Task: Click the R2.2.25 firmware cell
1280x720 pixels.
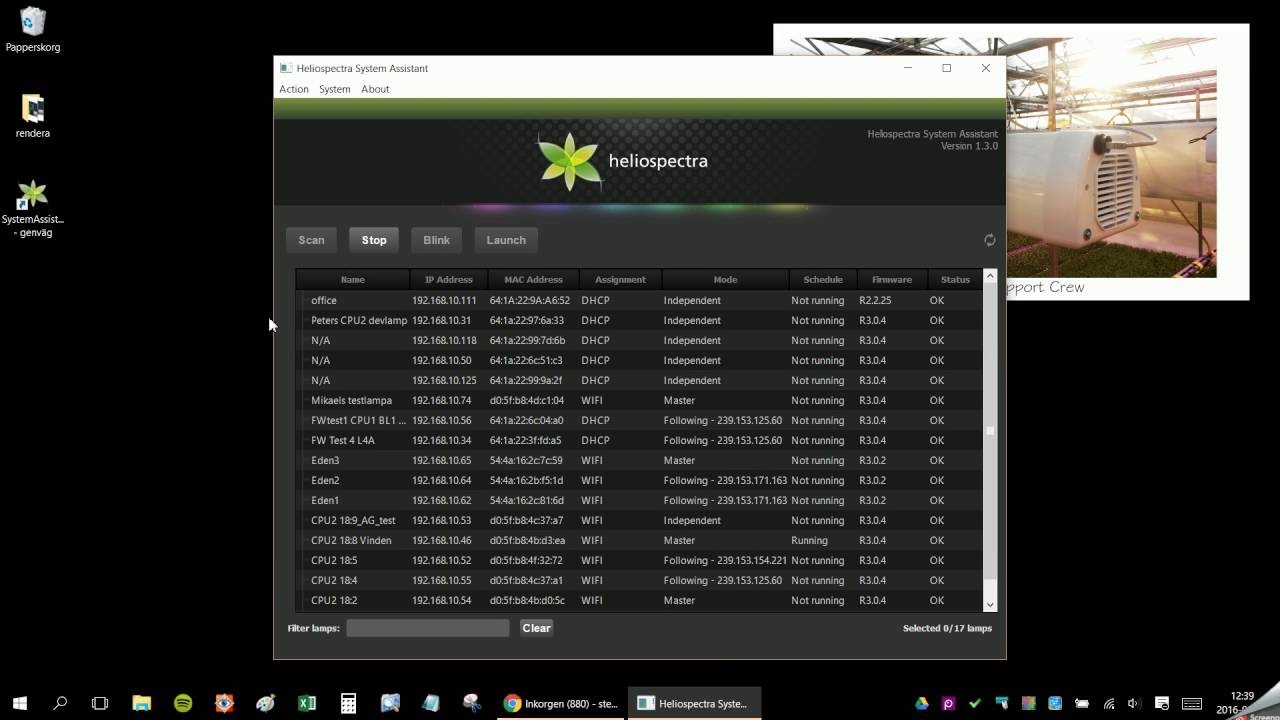Action: (875, 300)
